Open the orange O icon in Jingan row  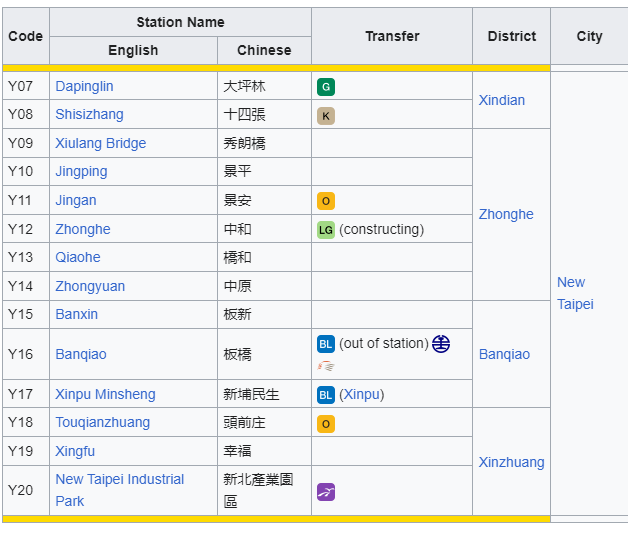tap(325, 201)
